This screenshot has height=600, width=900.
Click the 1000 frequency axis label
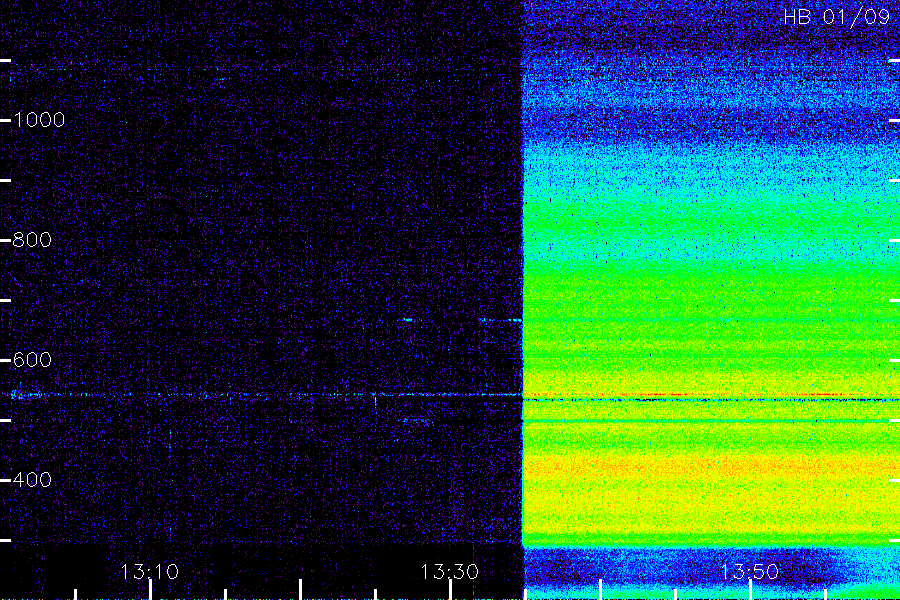(39, 120)
